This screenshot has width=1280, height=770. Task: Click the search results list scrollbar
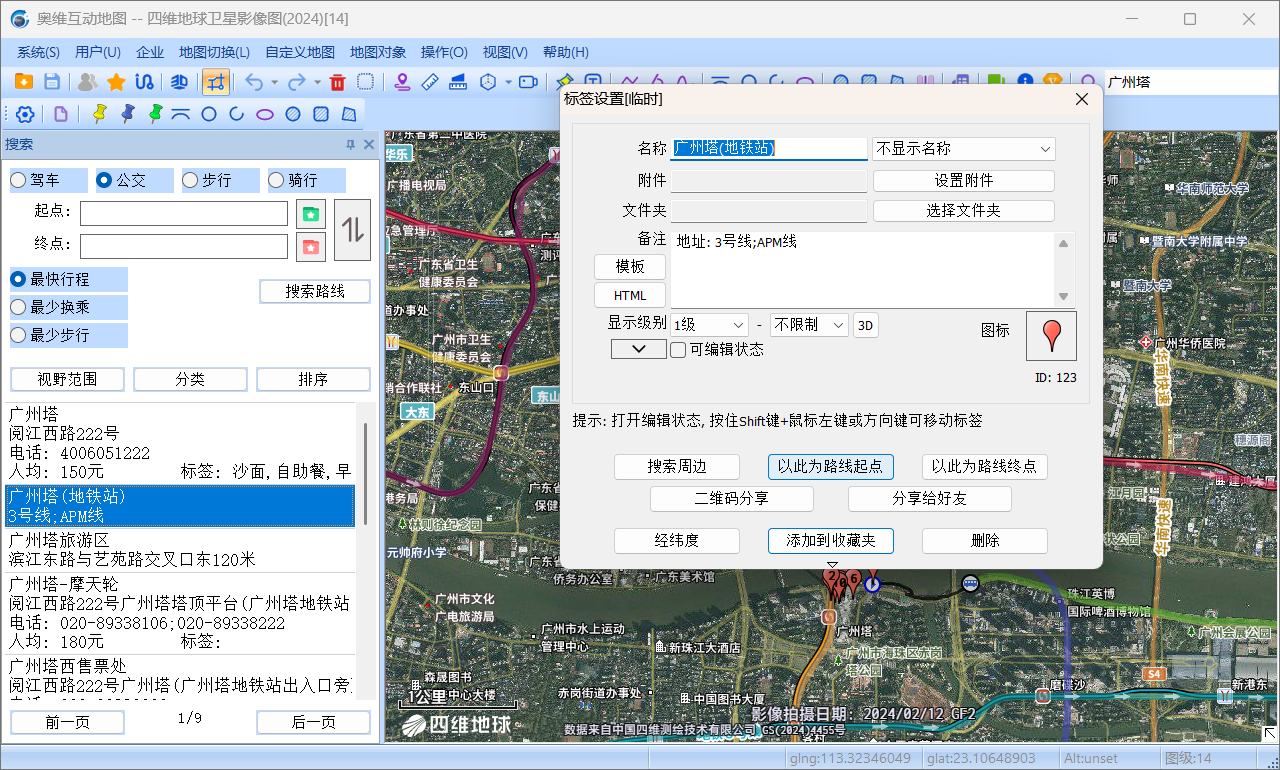(x=365, y=474)
